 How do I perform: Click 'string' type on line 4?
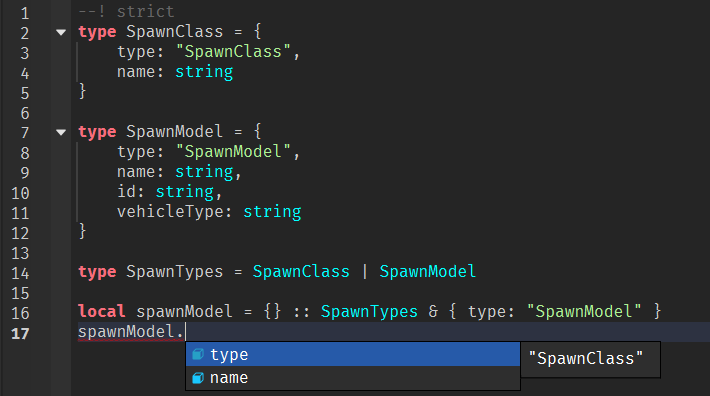coord(204,72)
